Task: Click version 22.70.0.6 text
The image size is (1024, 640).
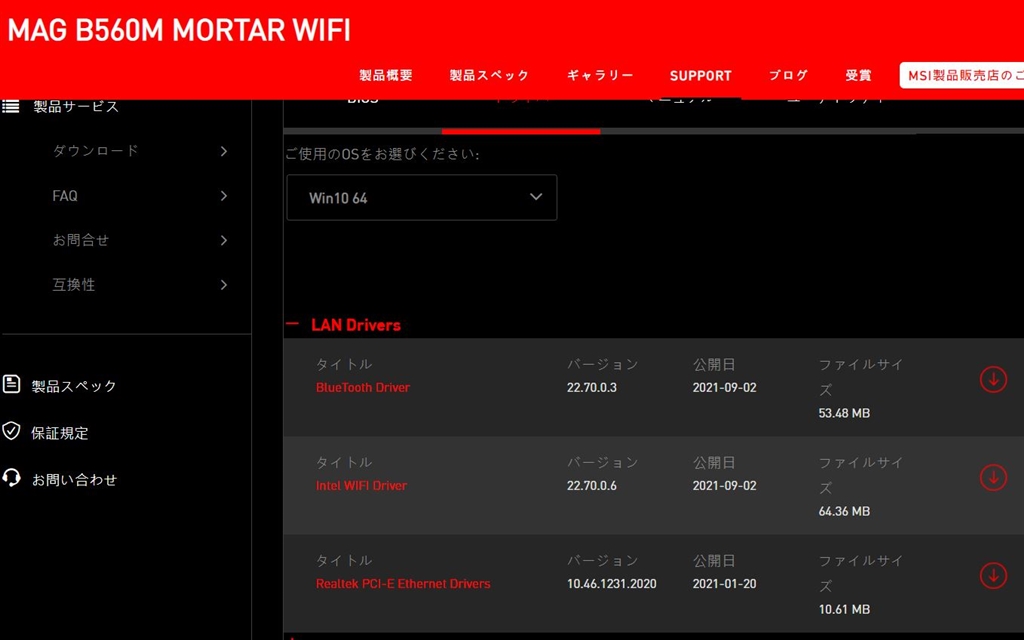Action: [x=592, y=485]
